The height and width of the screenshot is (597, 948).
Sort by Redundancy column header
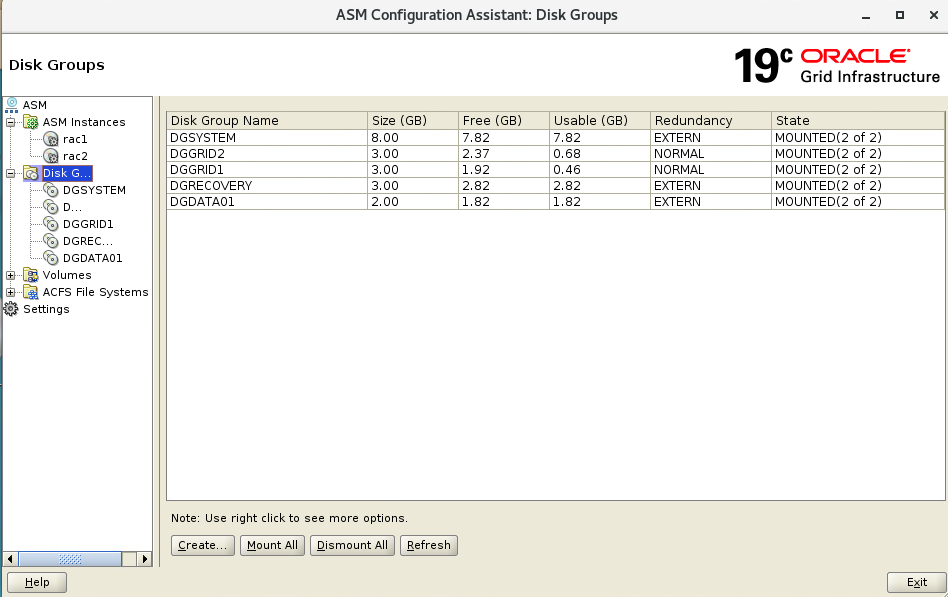[709, 120]
